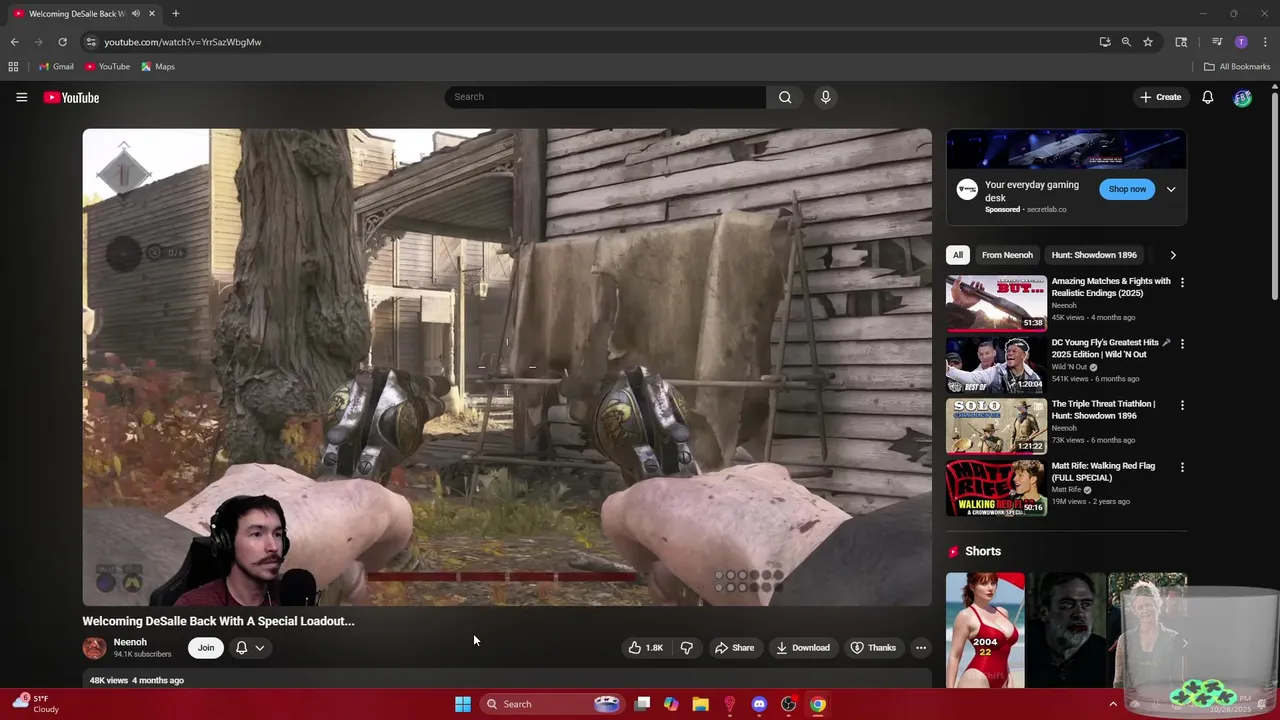Open more actions menu below video
Screen dimensions: 1280x720
[x=921, y=648]
